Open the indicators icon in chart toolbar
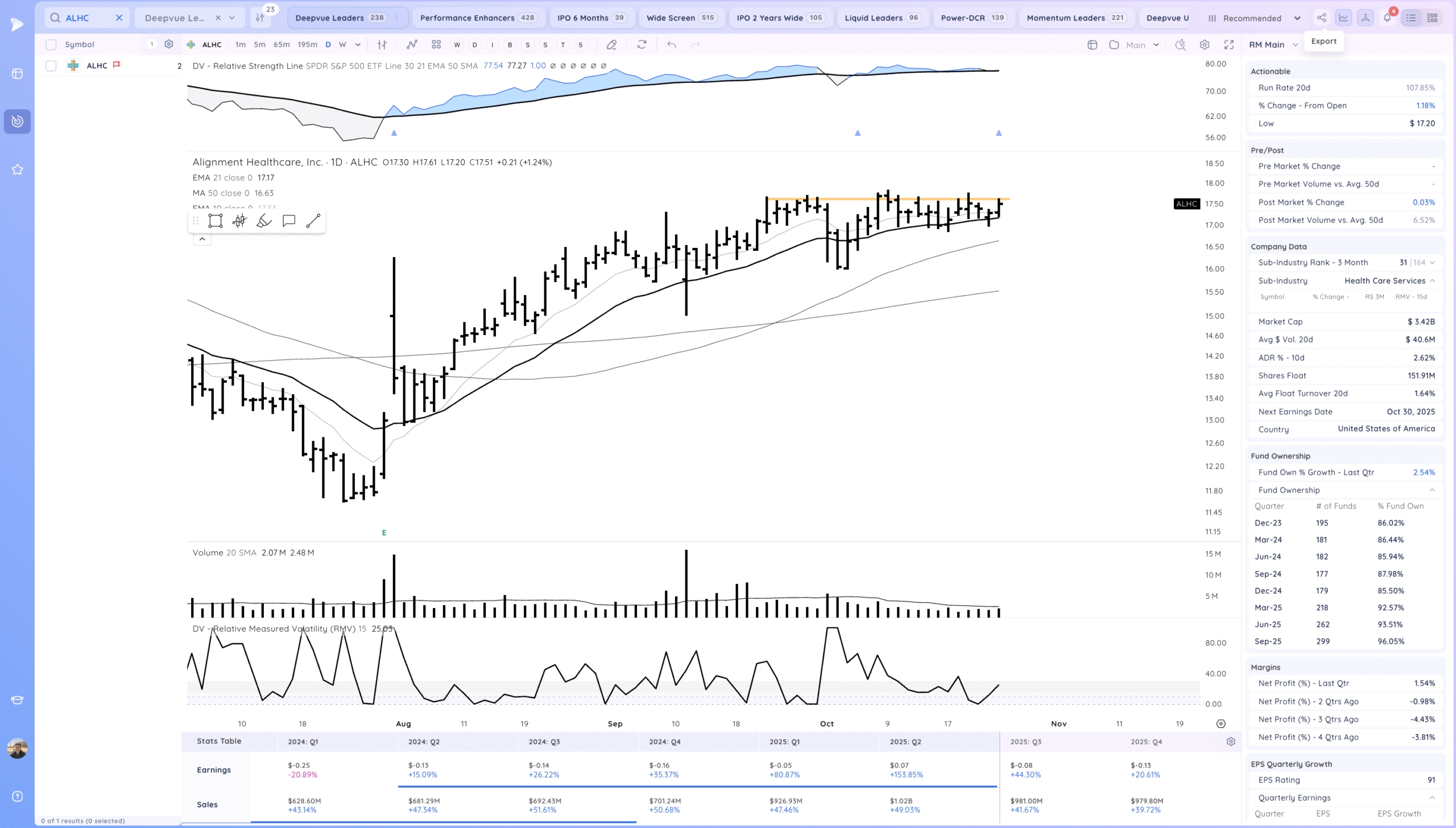The image size is (1456, 828). point(412,44)
